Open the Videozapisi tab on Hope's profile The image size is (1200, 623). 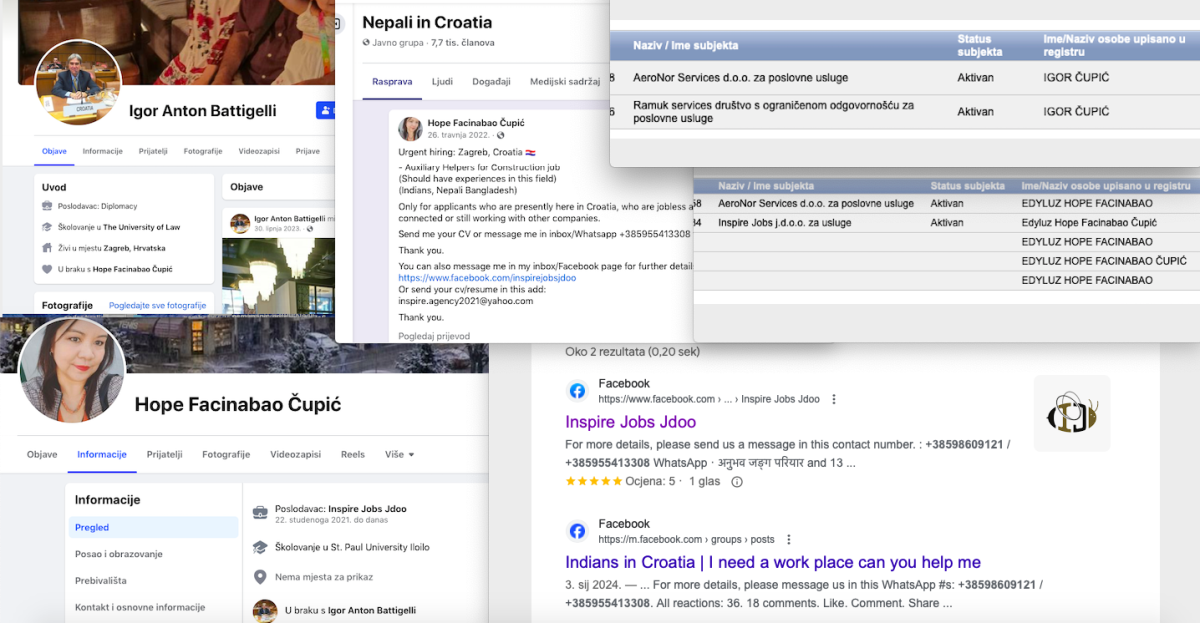pyautogui.click(x=295, y=454)
